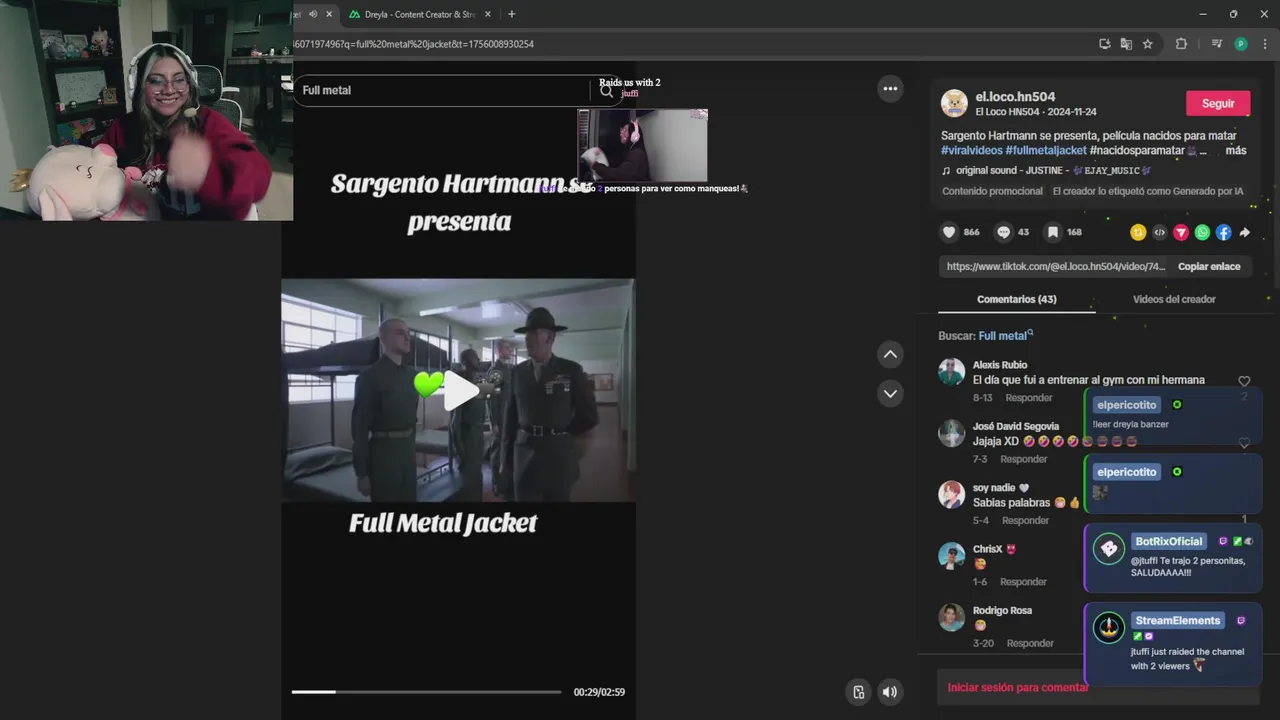Open the three-dots more options menu
Screen dimensions: 1280x720
pos(890,89)
